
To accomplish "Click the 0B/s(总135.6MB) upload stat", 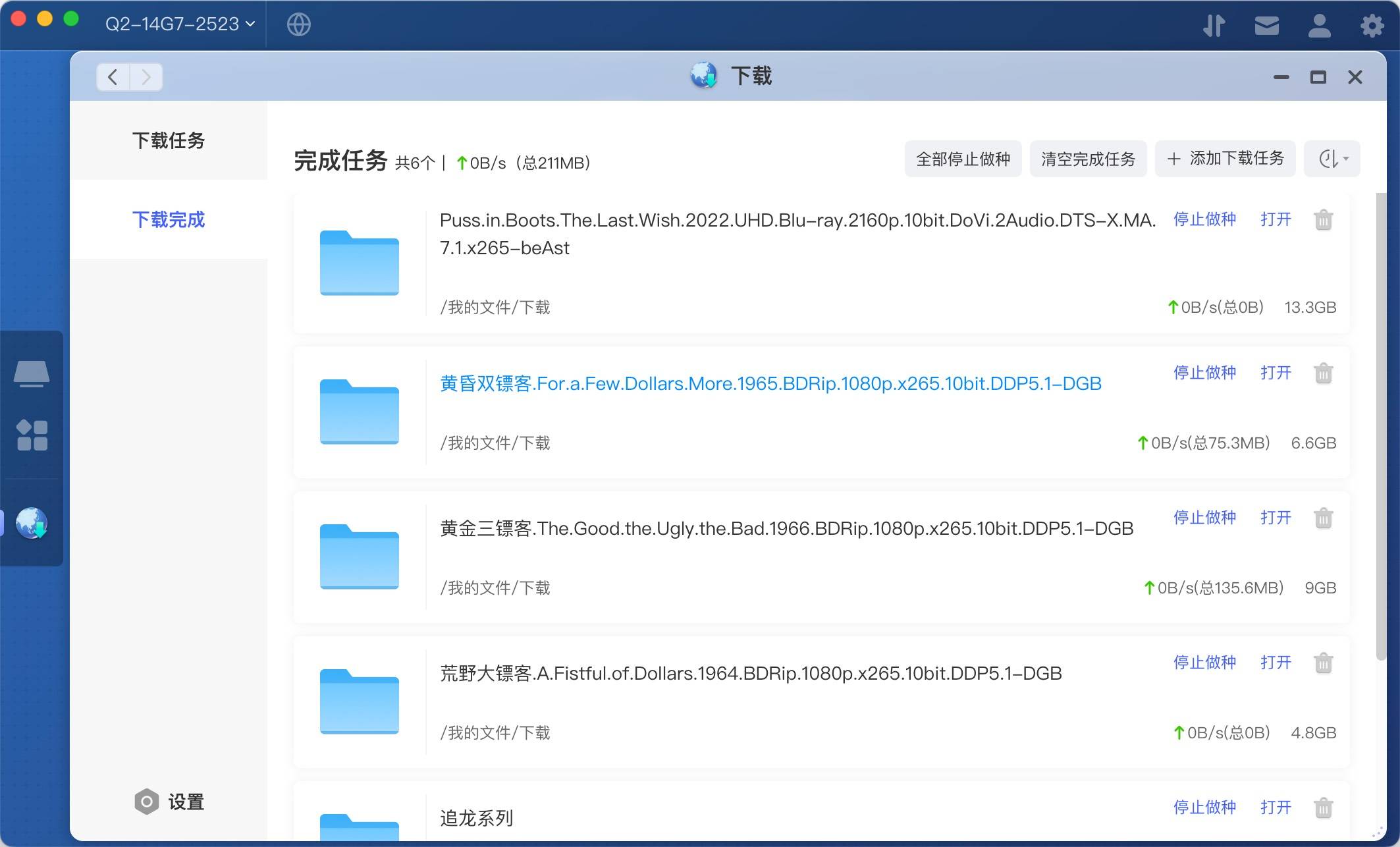I will (x=1214, y=587).
